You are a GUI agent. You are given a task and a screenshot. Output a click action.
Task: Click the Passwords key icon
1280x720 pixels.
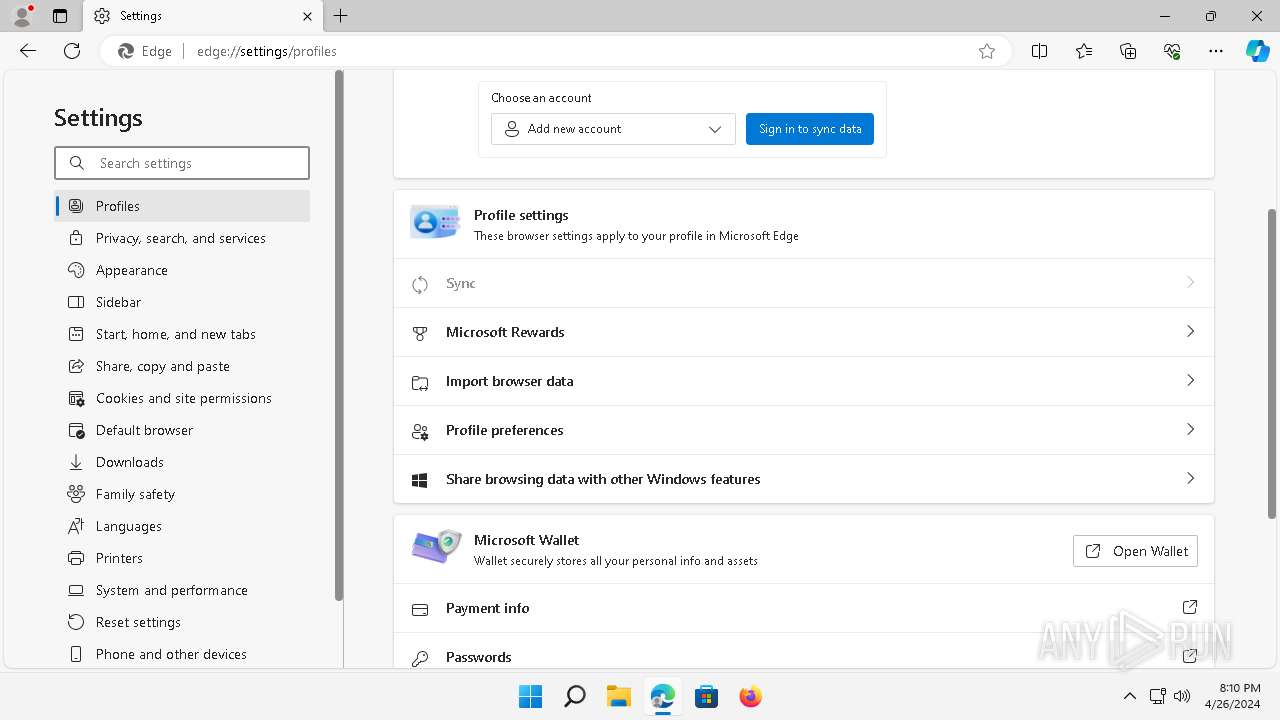coord(420,658)
